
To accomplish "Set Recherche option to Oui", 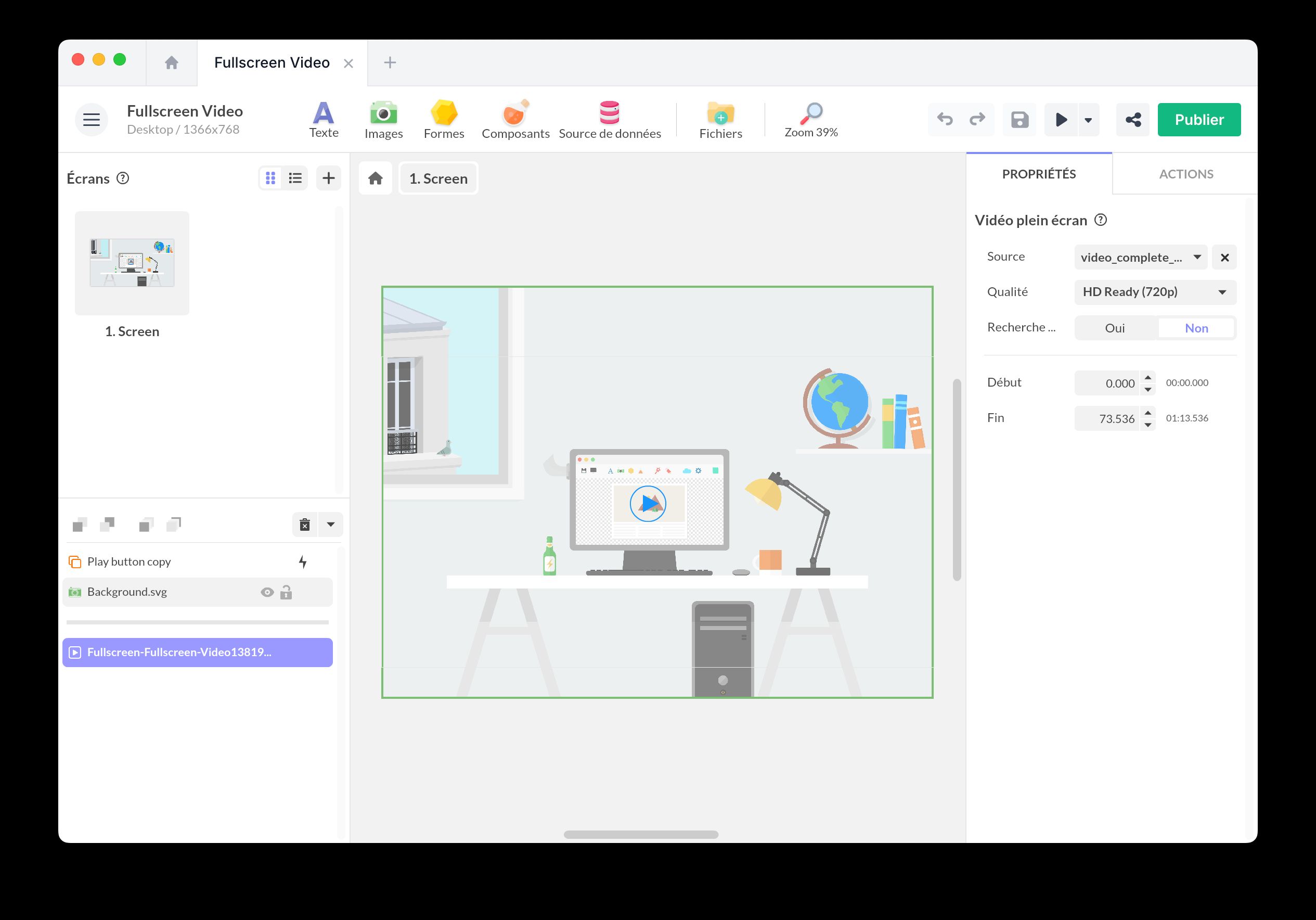I will (x=1115, y=327).
